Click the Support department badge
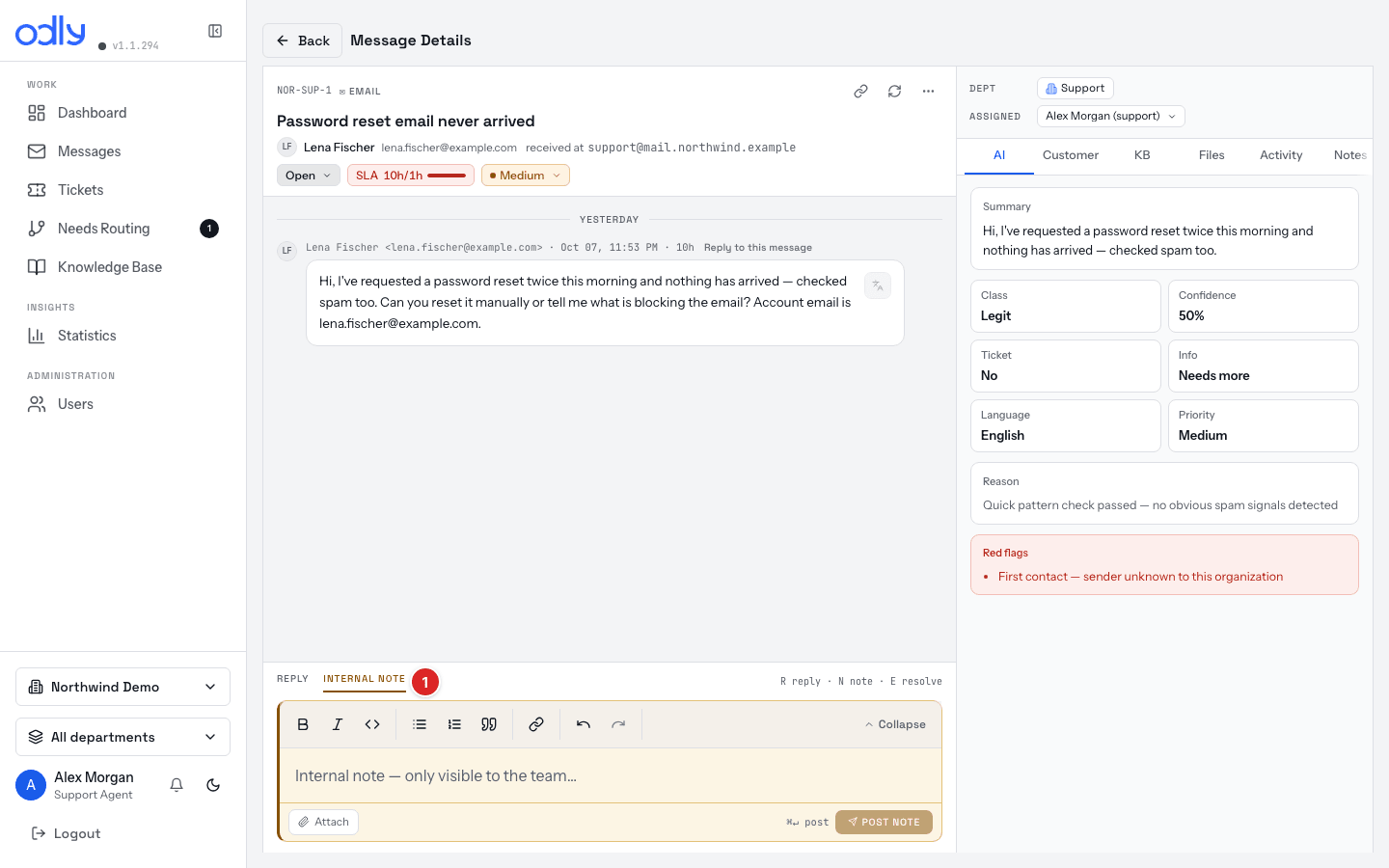 click(x=1076, y=88)
